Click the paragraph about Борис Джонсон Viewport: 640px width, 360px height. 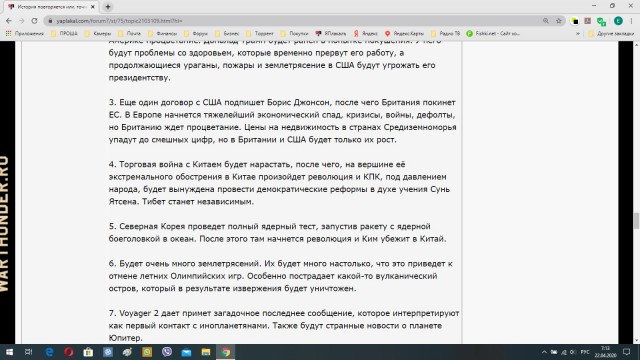coord(282,121)
